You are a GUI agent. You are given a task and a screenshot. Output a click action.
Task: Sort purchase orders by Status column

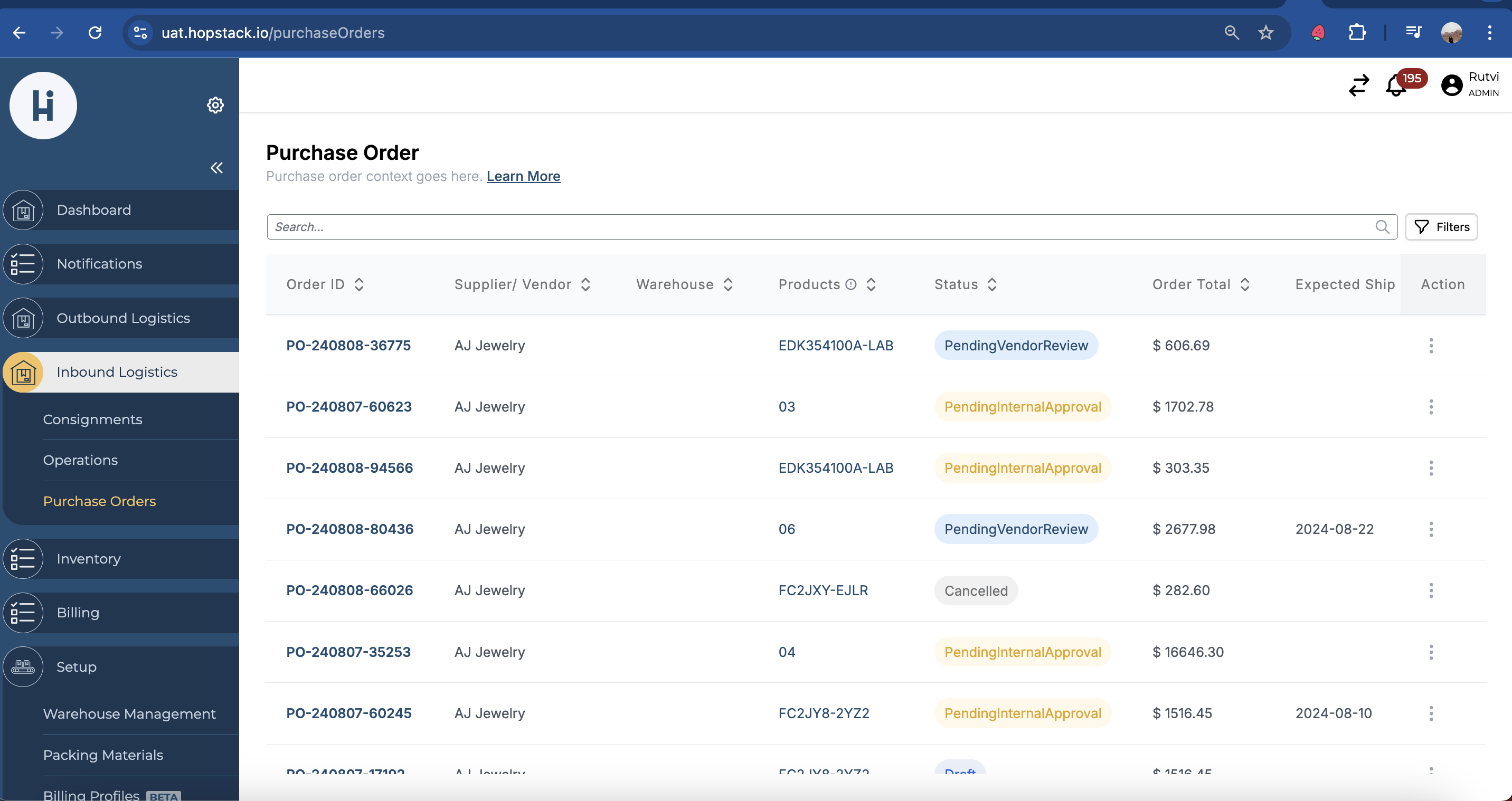click(x=992, y=284)
